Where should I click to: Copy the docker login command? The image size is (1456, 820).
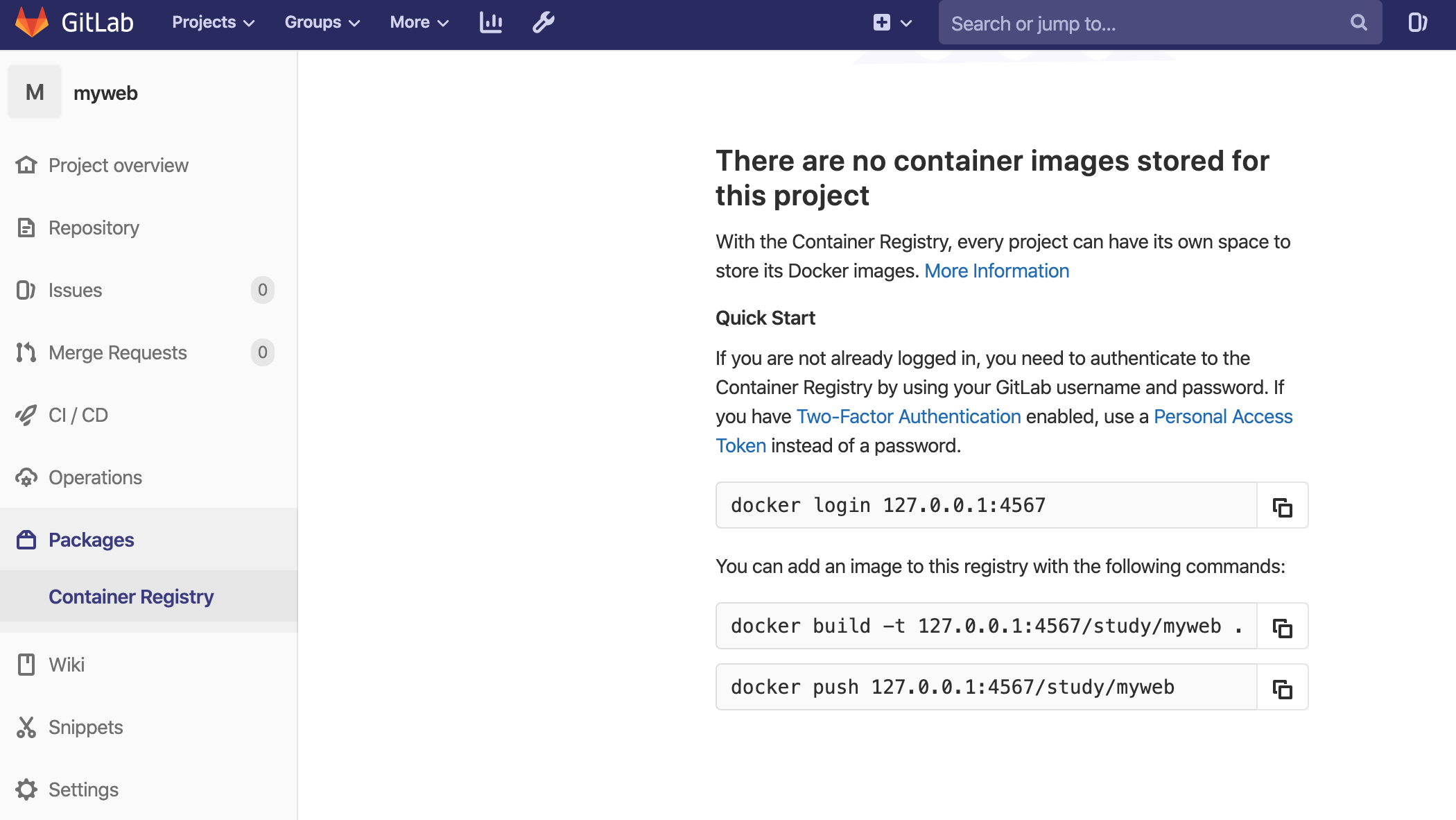(x=1282, y=507)
